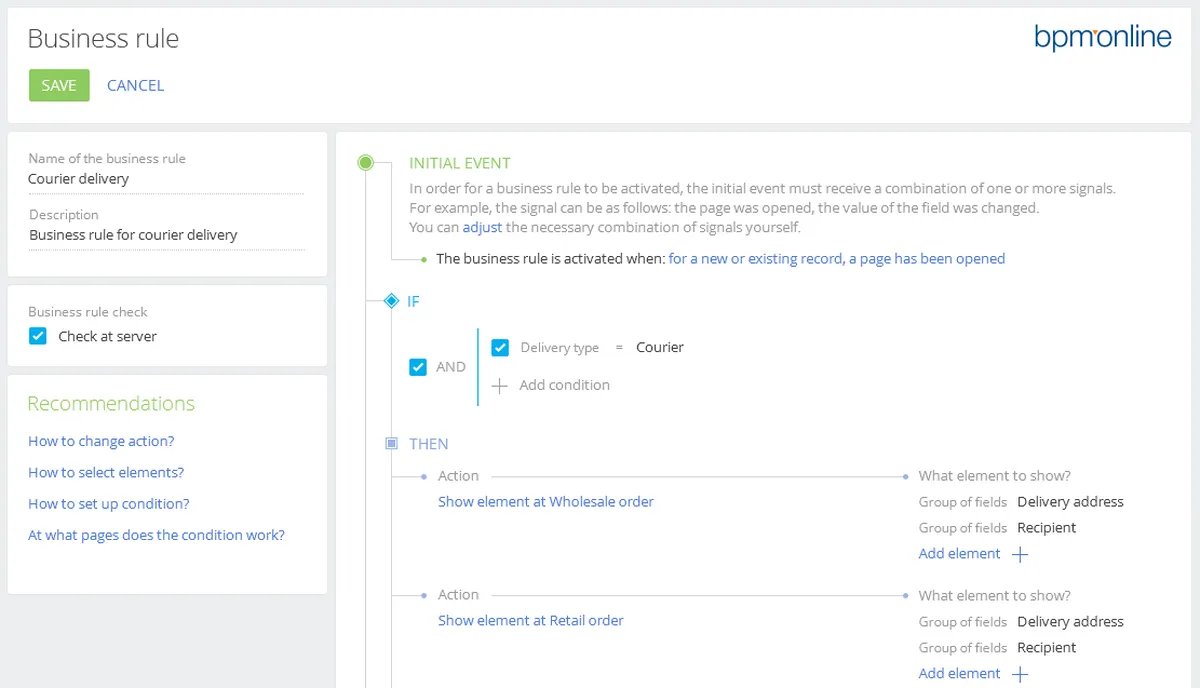Save the business rule
This screenshot has height=688, width=1200.
(59, 86)
